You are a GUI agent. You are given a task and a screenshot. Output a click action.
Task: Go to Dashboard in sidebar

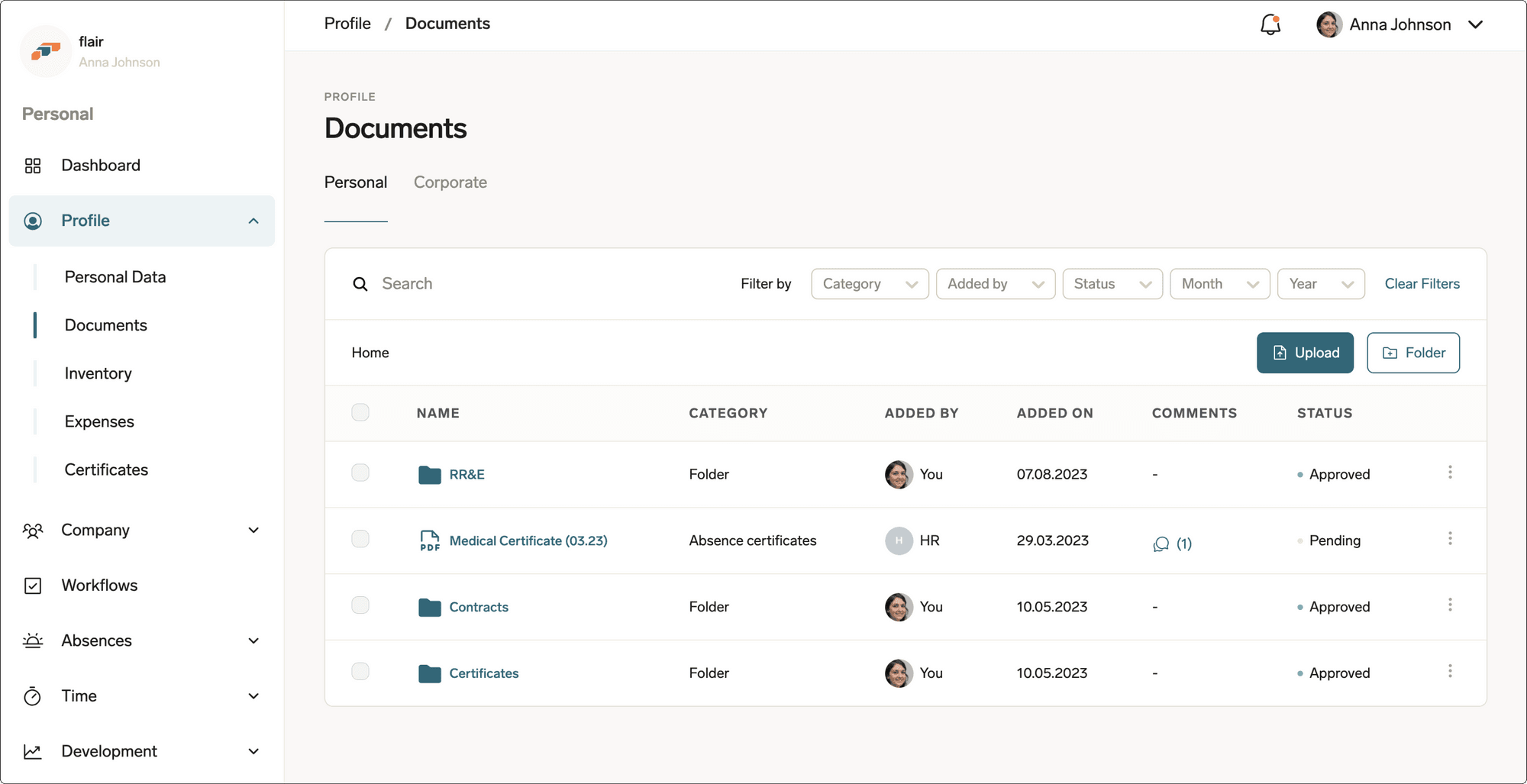pyautogui.click(x=101, y=166)
